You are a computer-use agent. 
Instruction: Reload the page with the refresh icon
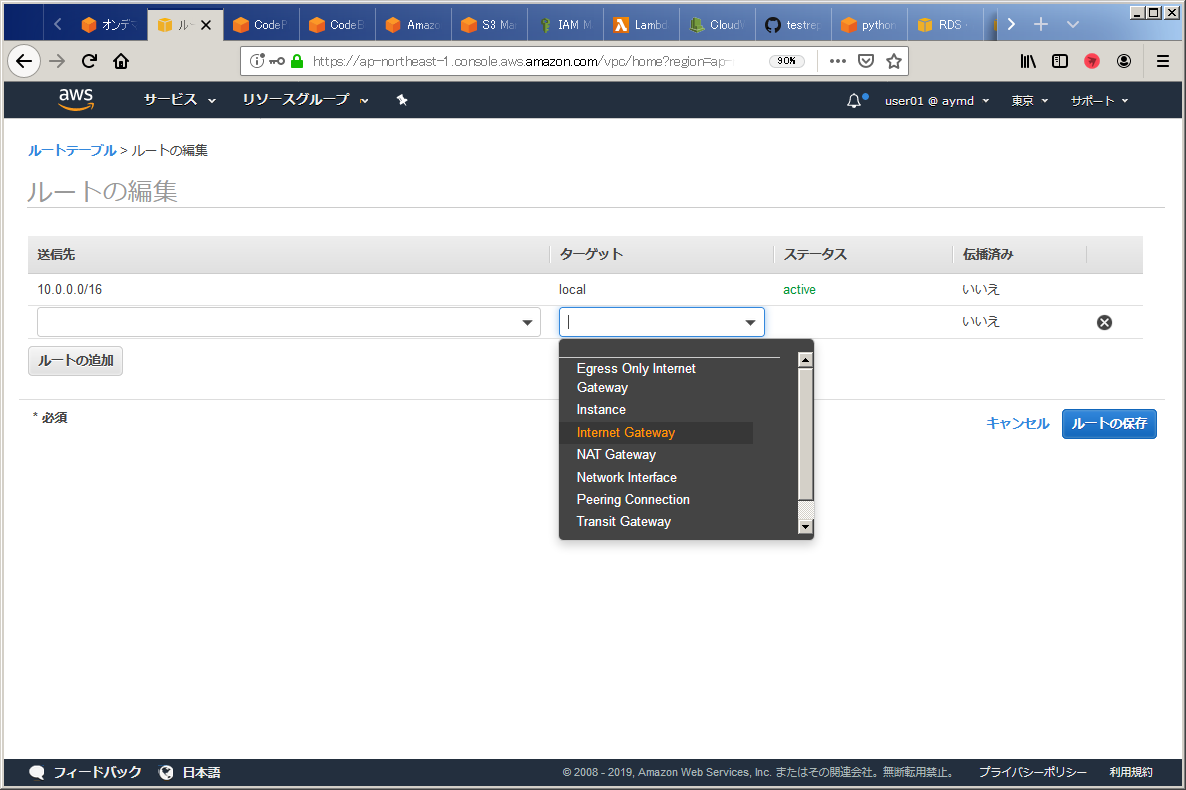pos(89,61)
